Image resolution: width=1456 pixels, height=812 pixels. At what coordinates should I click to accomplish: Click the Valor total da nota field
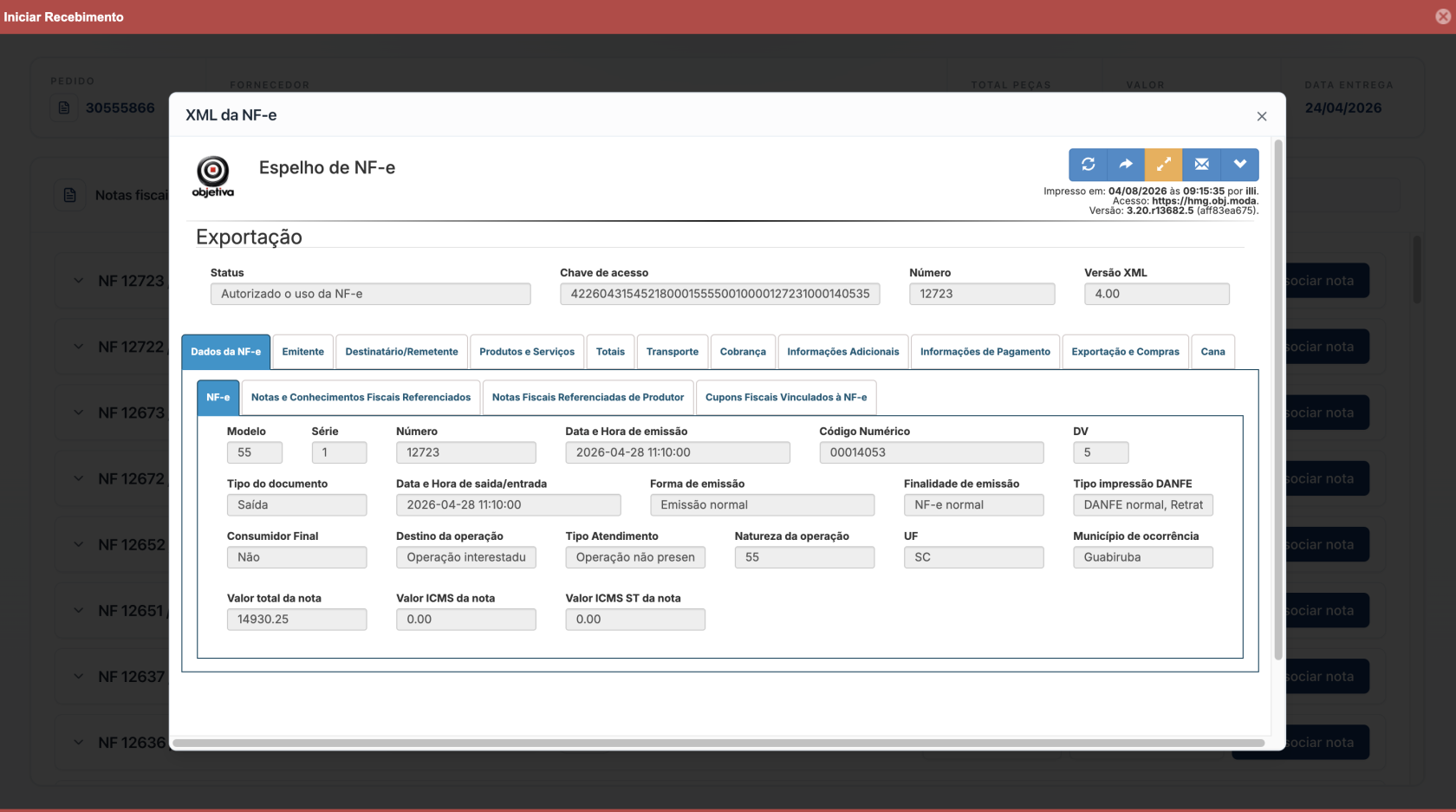[x=296, y=620]
